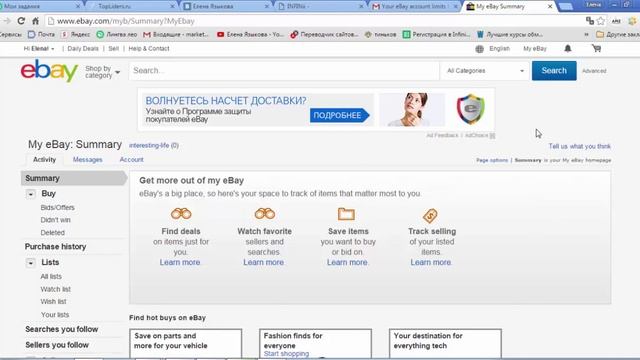Open Save on parts for vehicle card
This screenshot has height=360, width=640.
point(185,344)
